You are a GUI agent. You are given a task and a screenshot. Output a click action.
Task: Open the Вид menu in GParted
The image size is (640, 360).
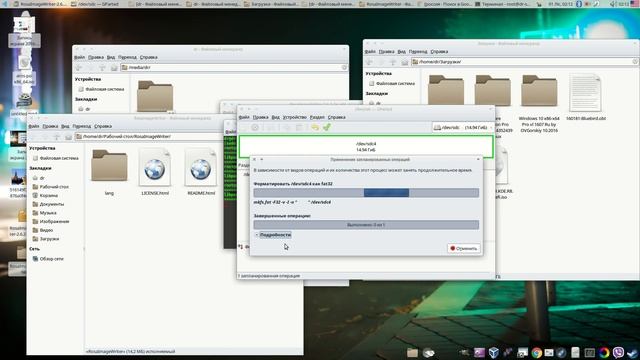(x=276, y=117)
